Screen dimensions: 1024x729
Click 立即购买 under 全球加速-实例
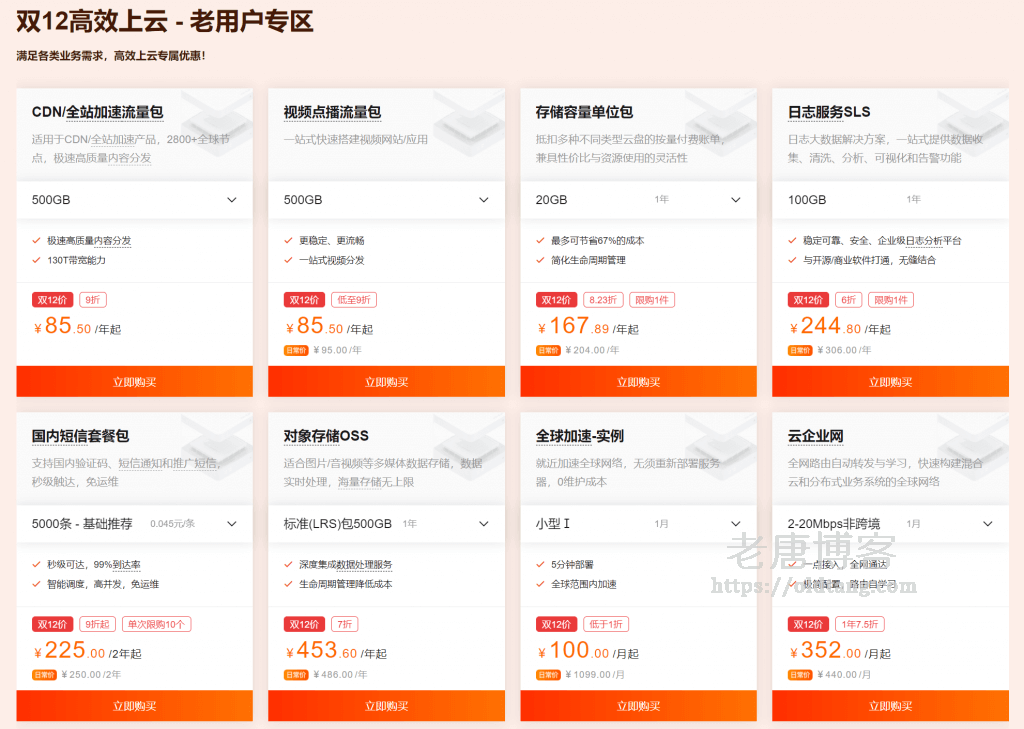pos(638,706)
